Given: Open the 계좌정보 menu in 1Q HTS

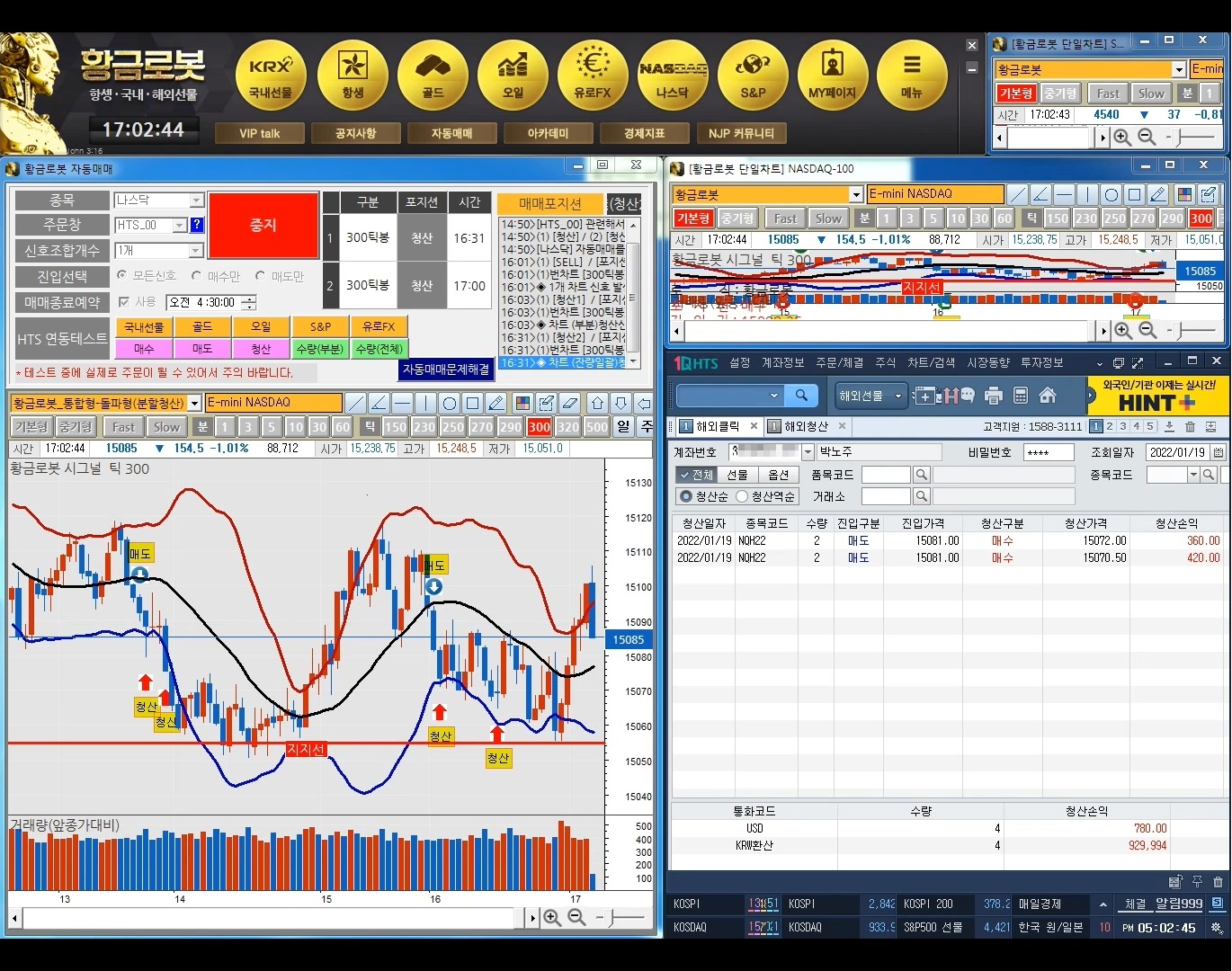Looking at the screenshot, I should 782,362.
